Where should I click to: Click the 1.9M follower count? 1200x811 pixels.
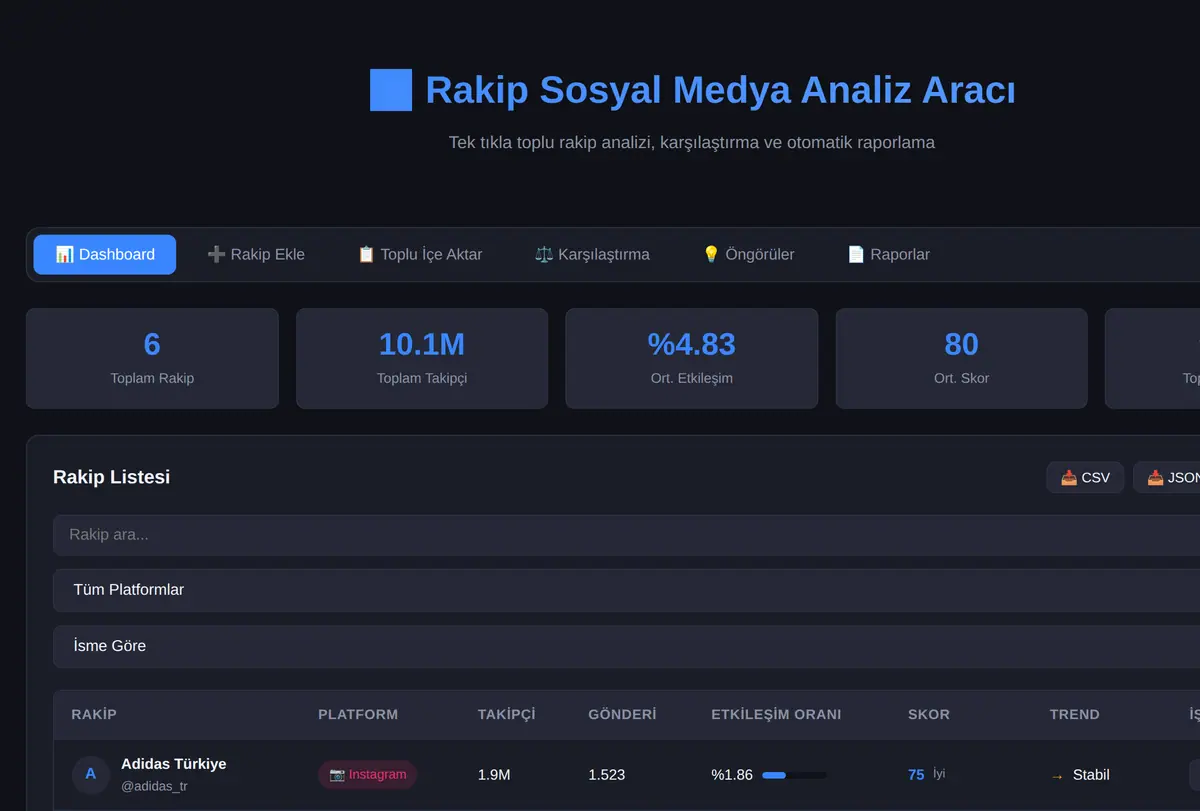(494, 774)
